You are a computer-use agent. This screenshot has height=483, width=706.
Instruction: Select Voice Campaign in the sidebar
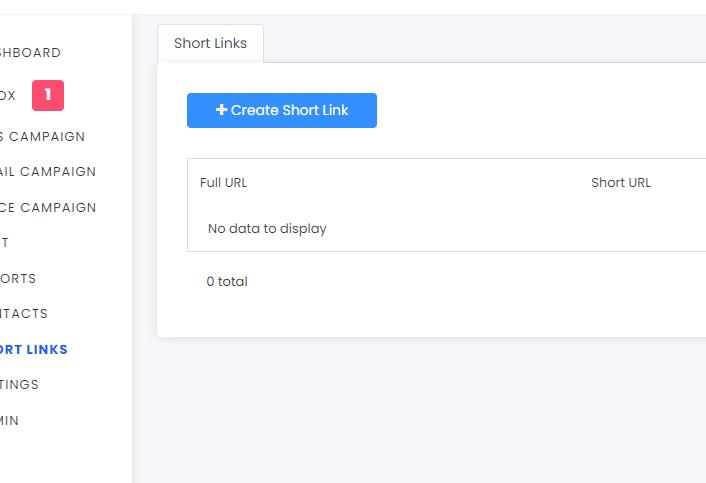pyautogui.click(x=48, y=208)
